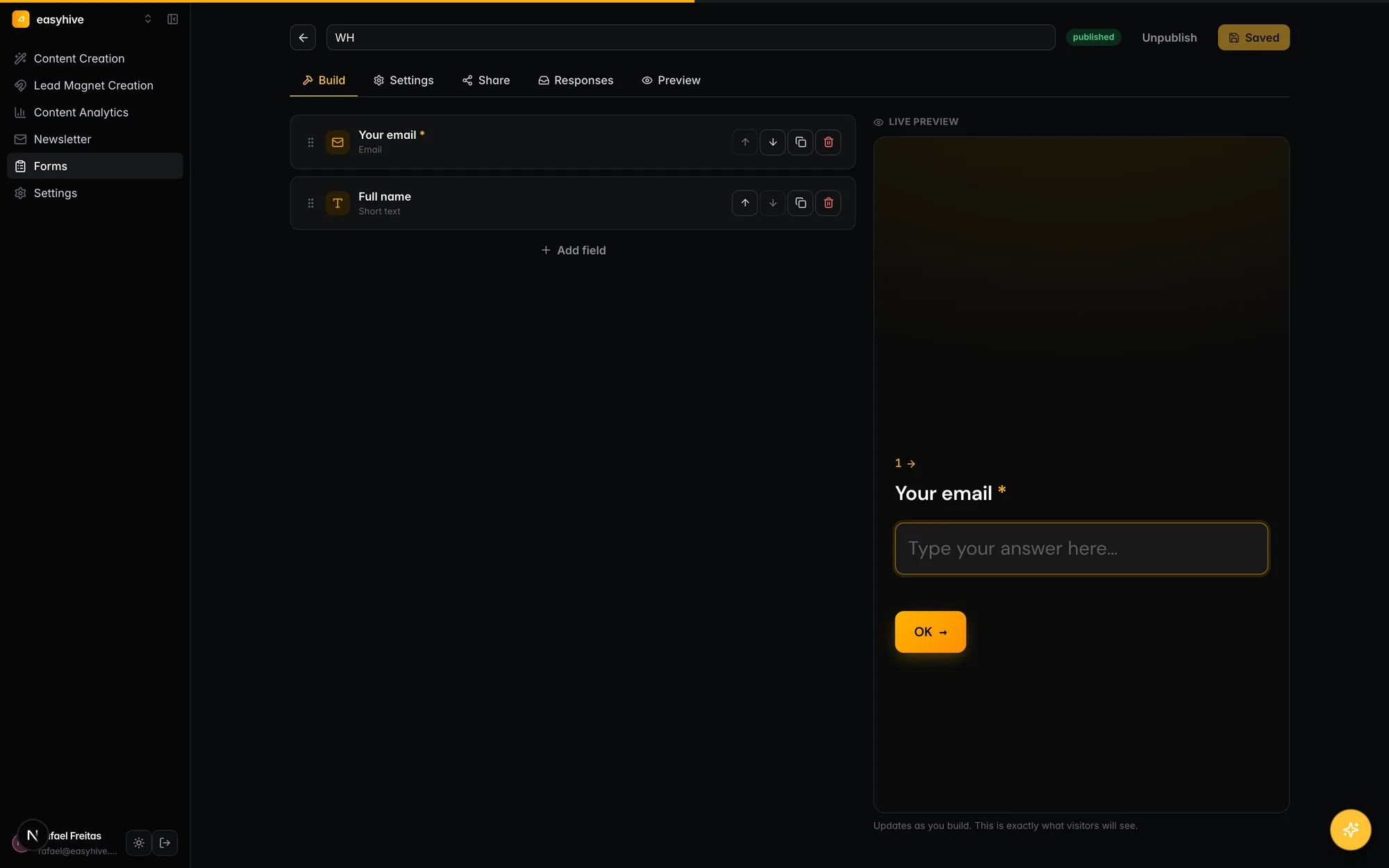Unpublish the form
This screenshot has width=1389, height=868.
coord(1170,37)
